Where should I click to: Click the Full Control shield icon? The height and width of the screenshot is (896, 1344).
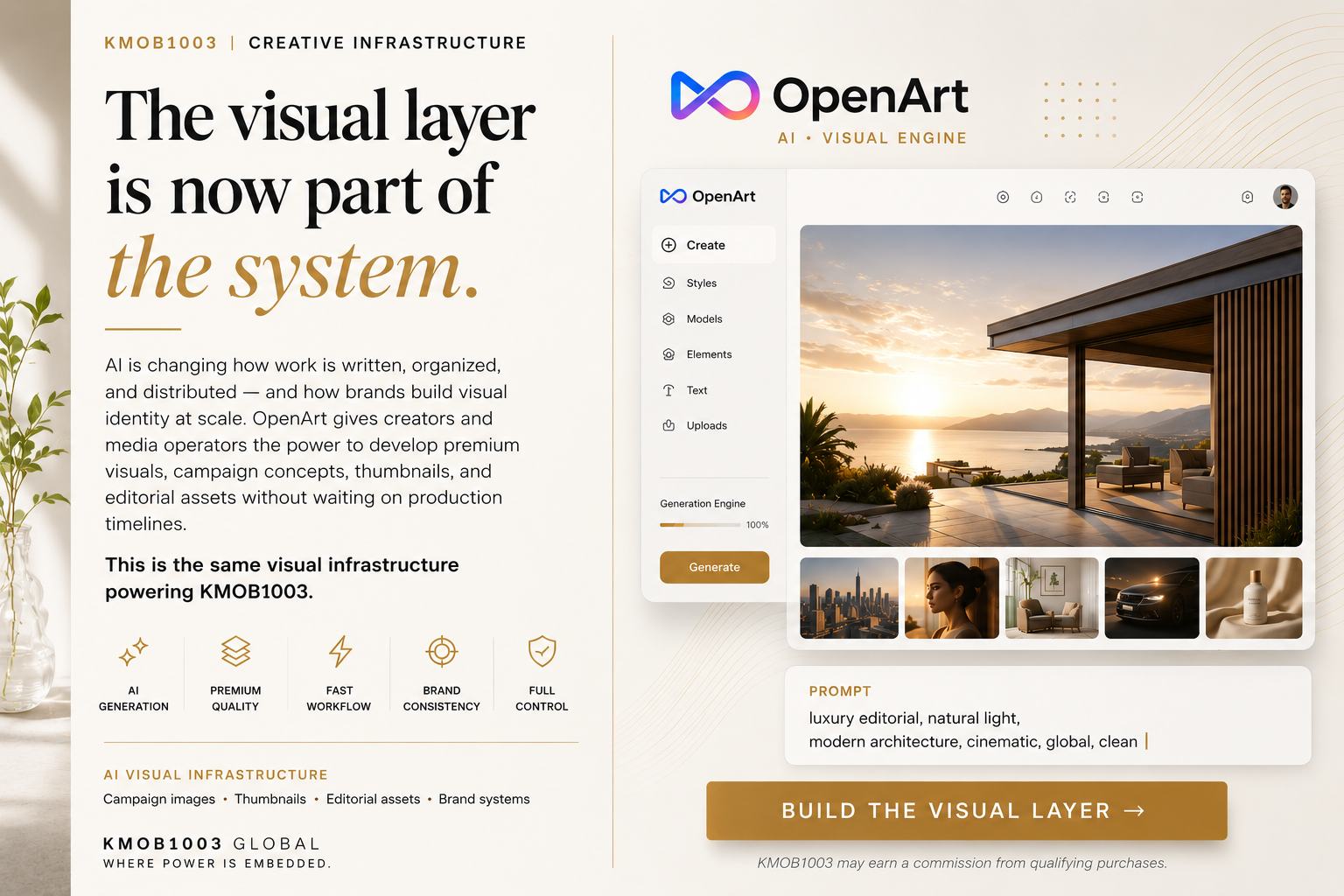(x=542, y=651)
